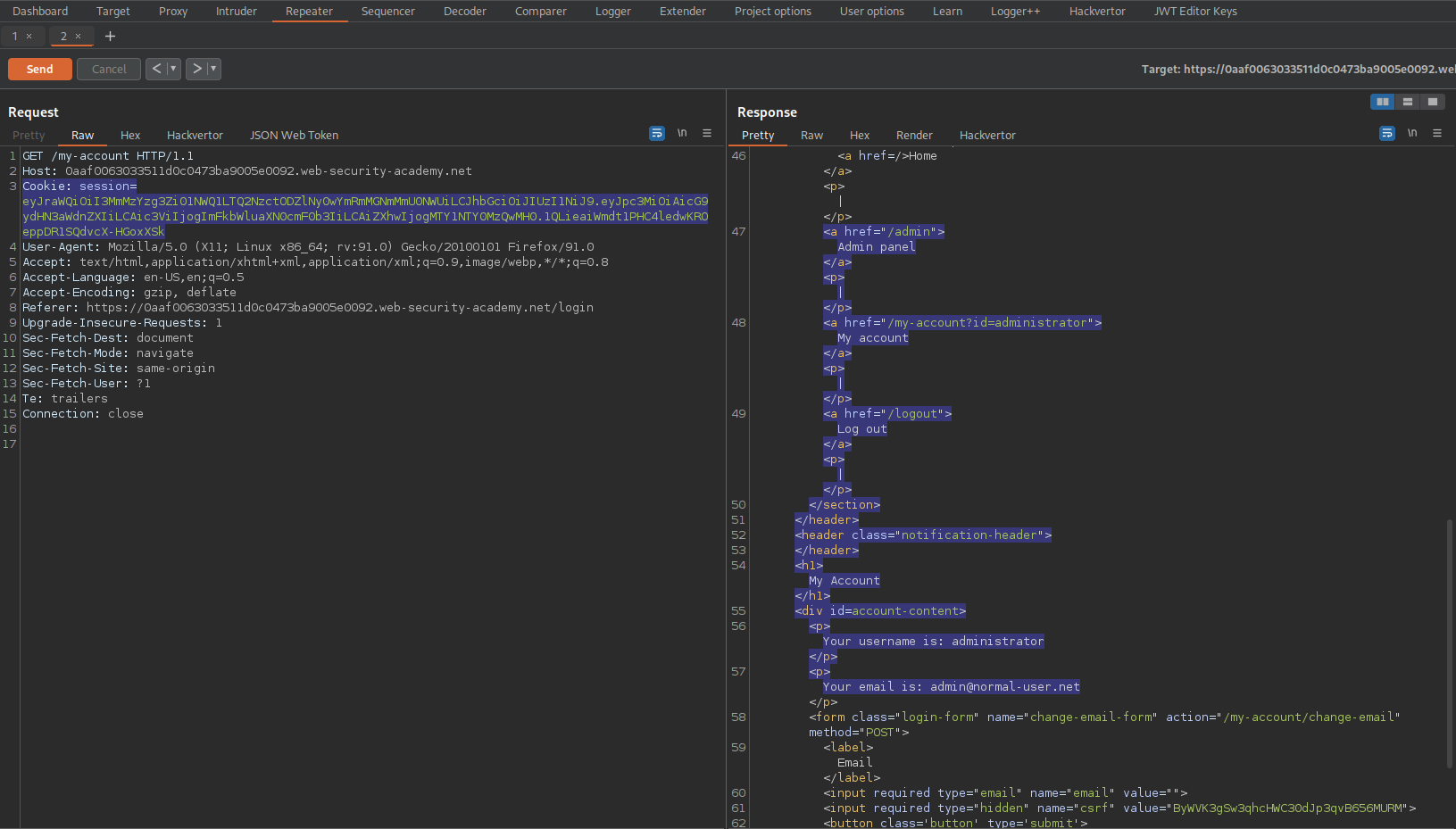The height and width of the screenshot is (829, 1456).
Task: Click 'Your email is: admin@normal-user.net' text
Action: pyautogui.click(x=952, y=687)
